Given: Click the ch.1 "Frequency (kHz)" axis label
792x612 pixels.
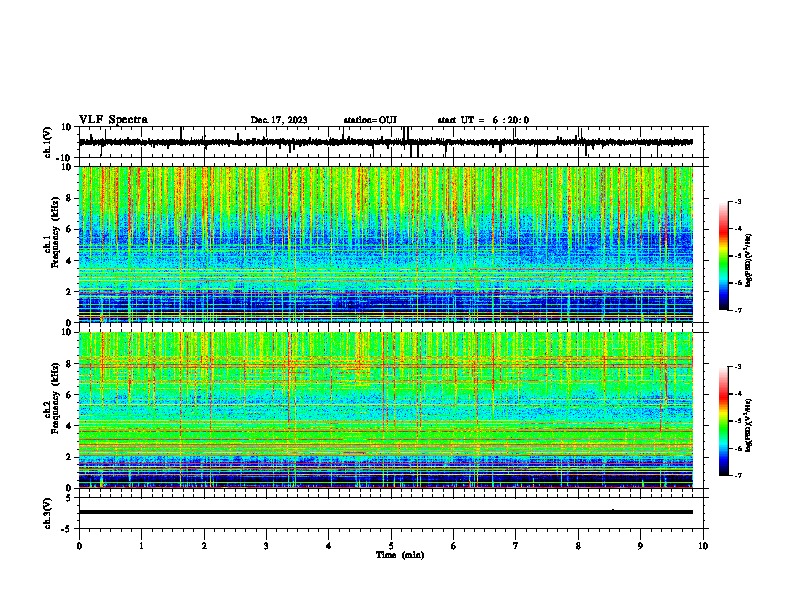Looking at the screenshot, I should click(x=55, y=233).
